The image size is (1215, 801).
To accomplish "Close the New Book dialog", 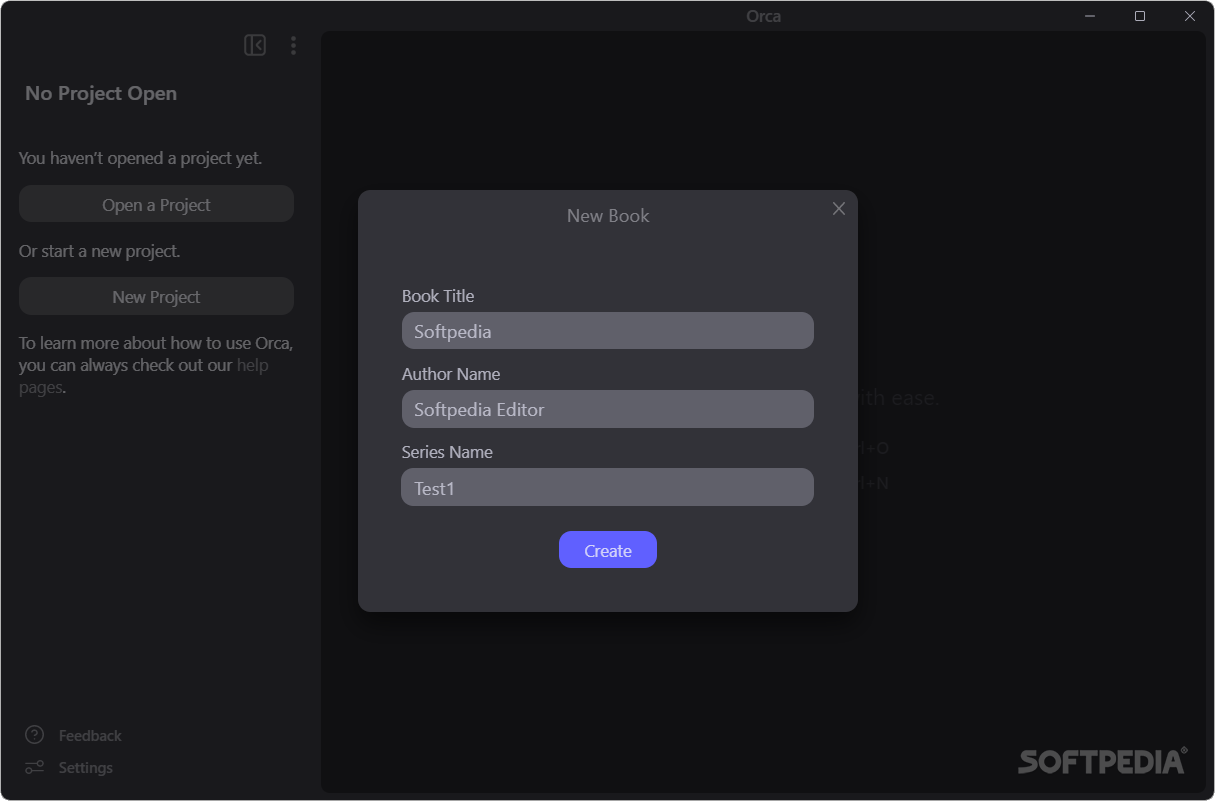I will 839,208.
